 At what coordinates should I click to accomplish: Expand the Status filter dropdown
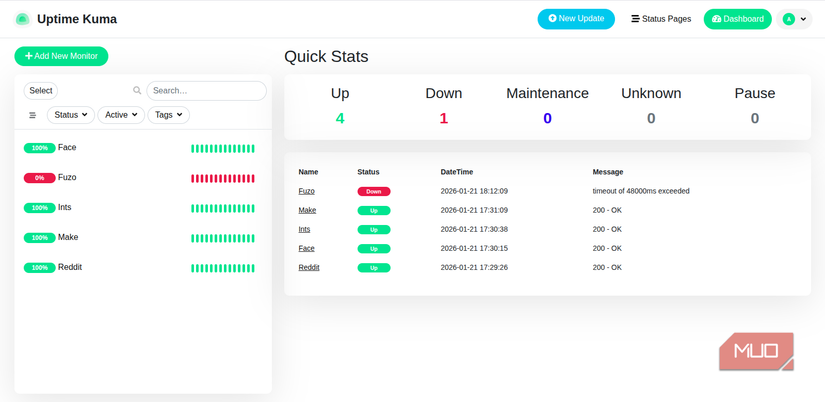click(x=71, y=115)
